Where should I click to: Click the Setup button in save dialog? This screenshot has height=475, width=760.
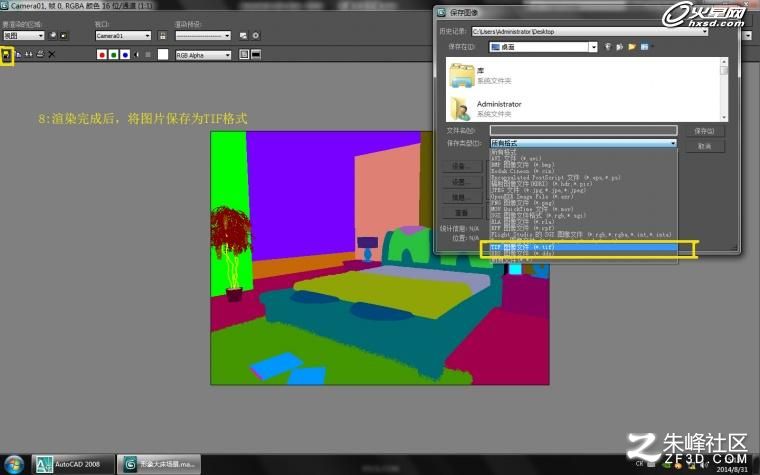pyautogui.click(x=461, y=182)
